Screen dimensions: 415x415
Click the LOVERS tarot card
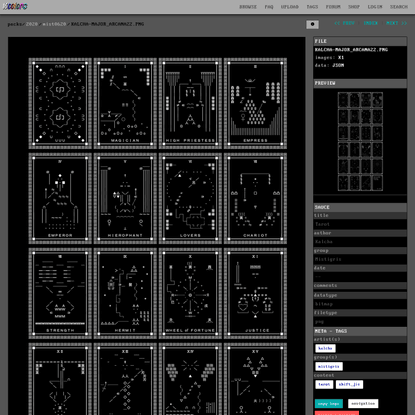[x=190, y=198]
